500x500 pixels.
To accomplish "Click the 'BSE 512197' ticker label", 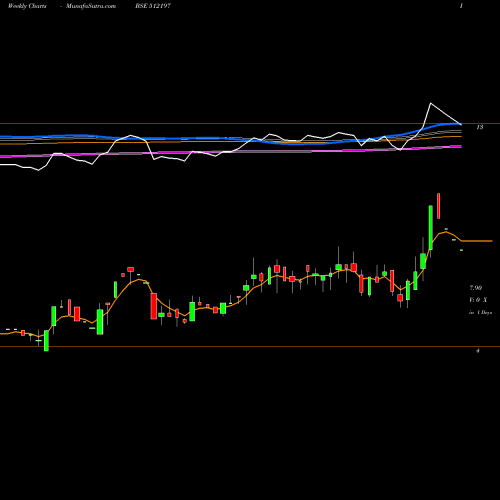I will [153, 6].
